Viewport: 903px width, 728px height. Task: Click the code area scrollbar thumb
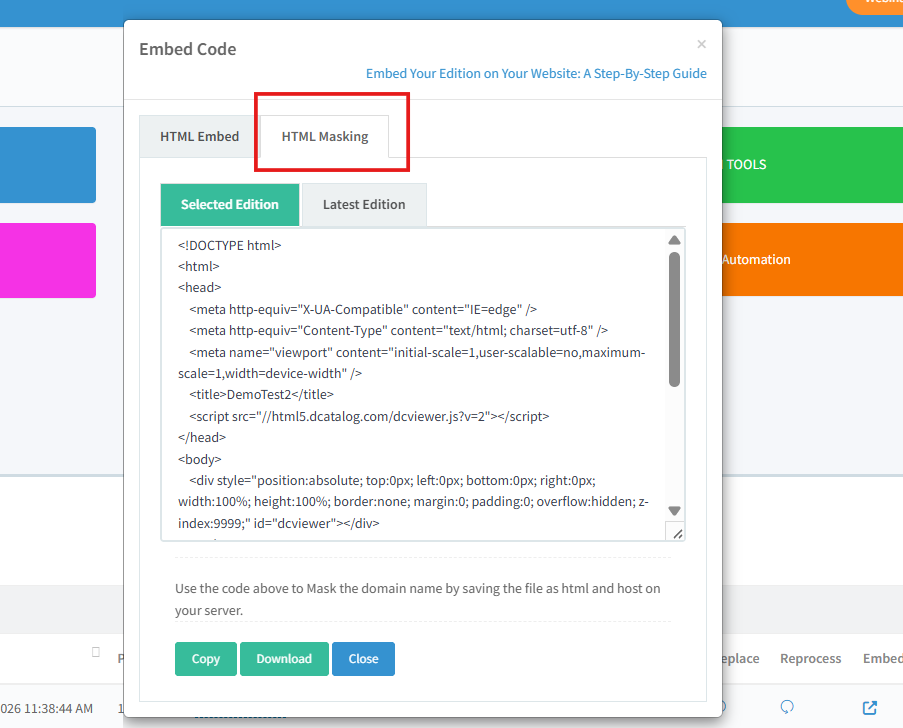[x=674, y=320]
